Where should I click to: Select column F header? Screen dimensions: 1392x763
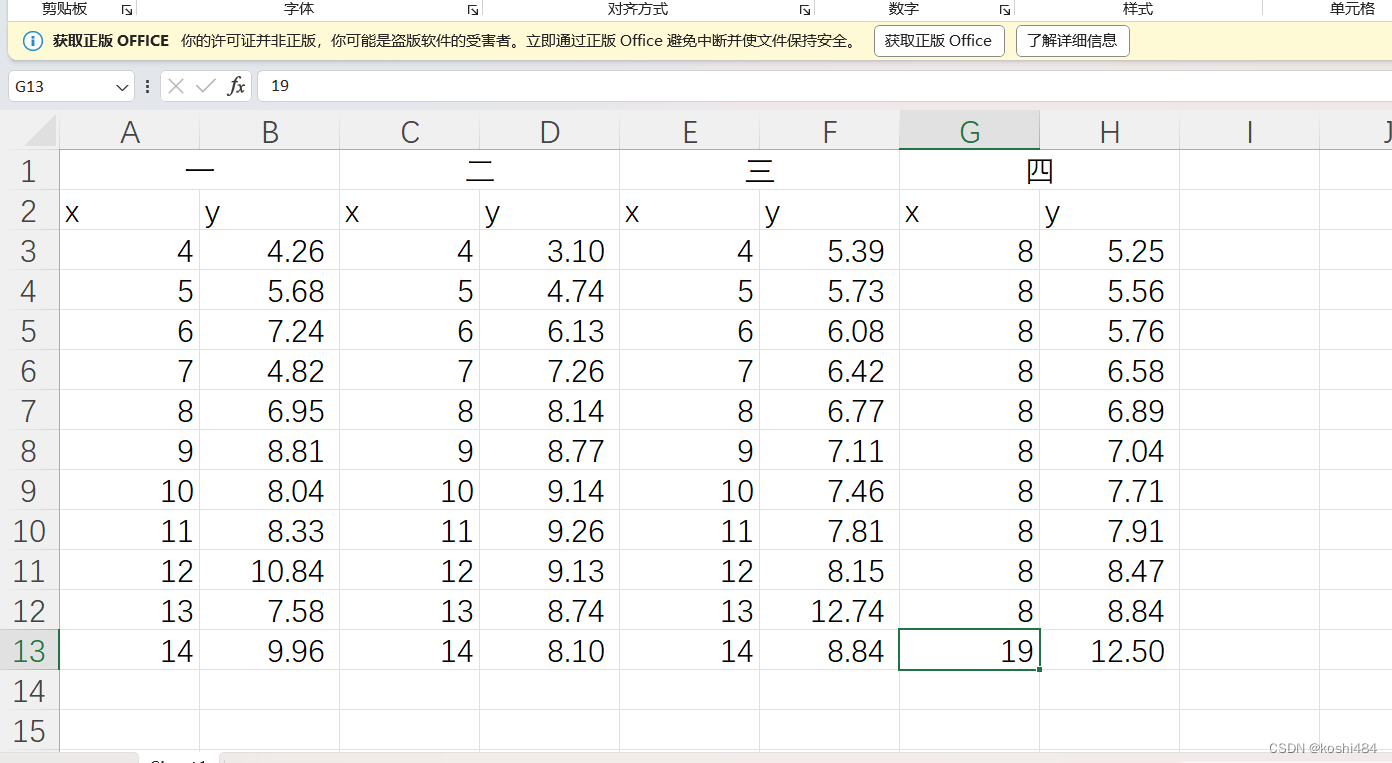[830, 131]
